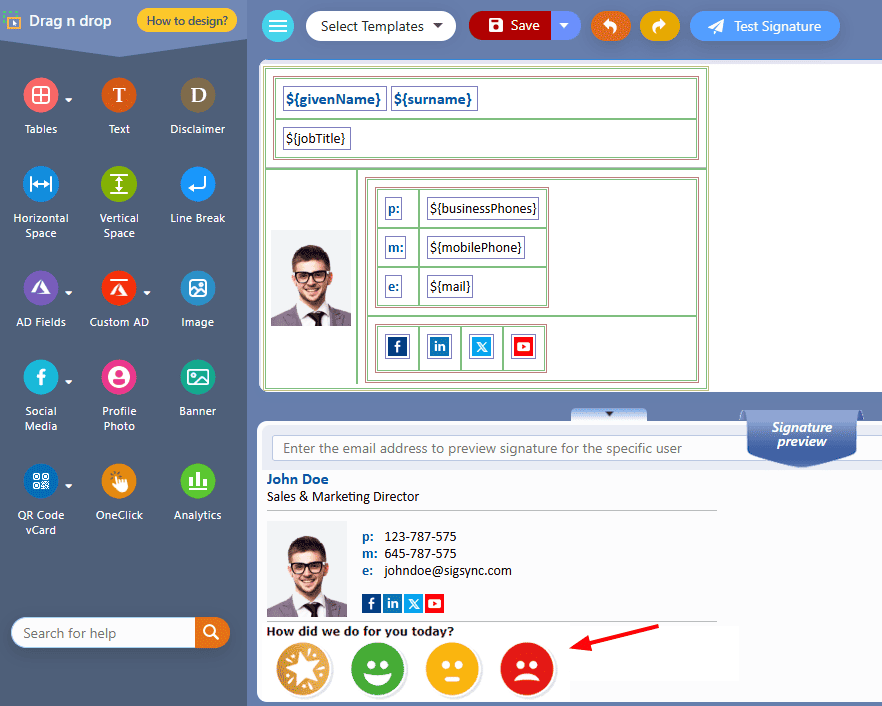Image resolution: width=882 pixels, height=706 pixels.
Task: Expand the Custom AD dropdown arrow
Action: click(147, 293)
